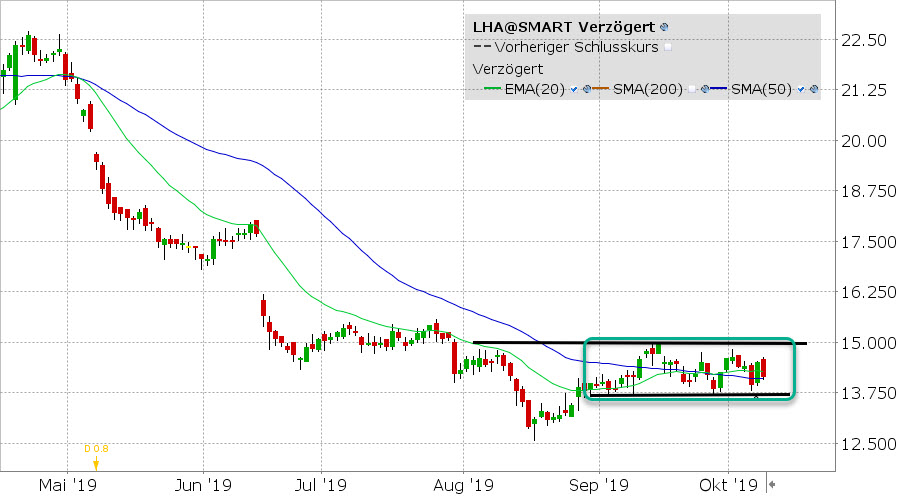
Task: Click the 18.750 price axis label
Action: [x=868, y=191]
